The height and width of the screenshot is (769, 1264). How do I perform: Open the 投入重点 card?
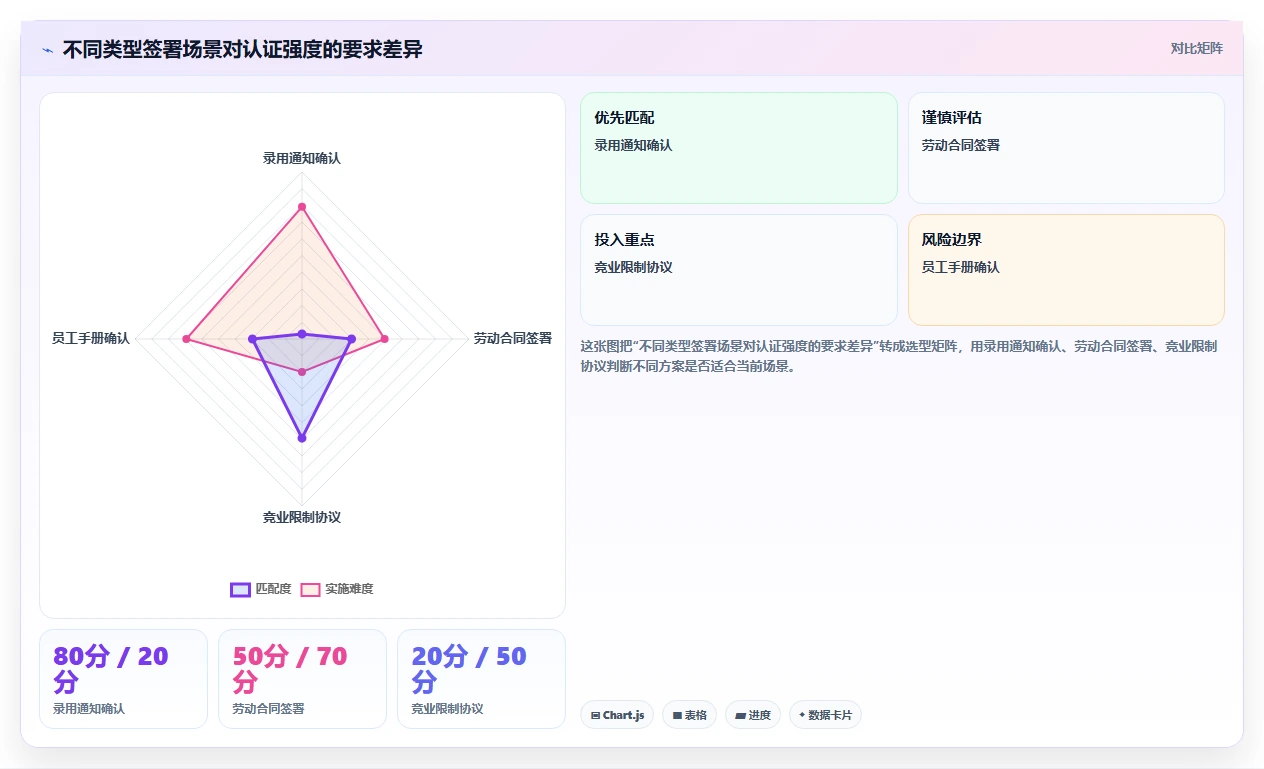pyautogui.click(x=739, y=270)
